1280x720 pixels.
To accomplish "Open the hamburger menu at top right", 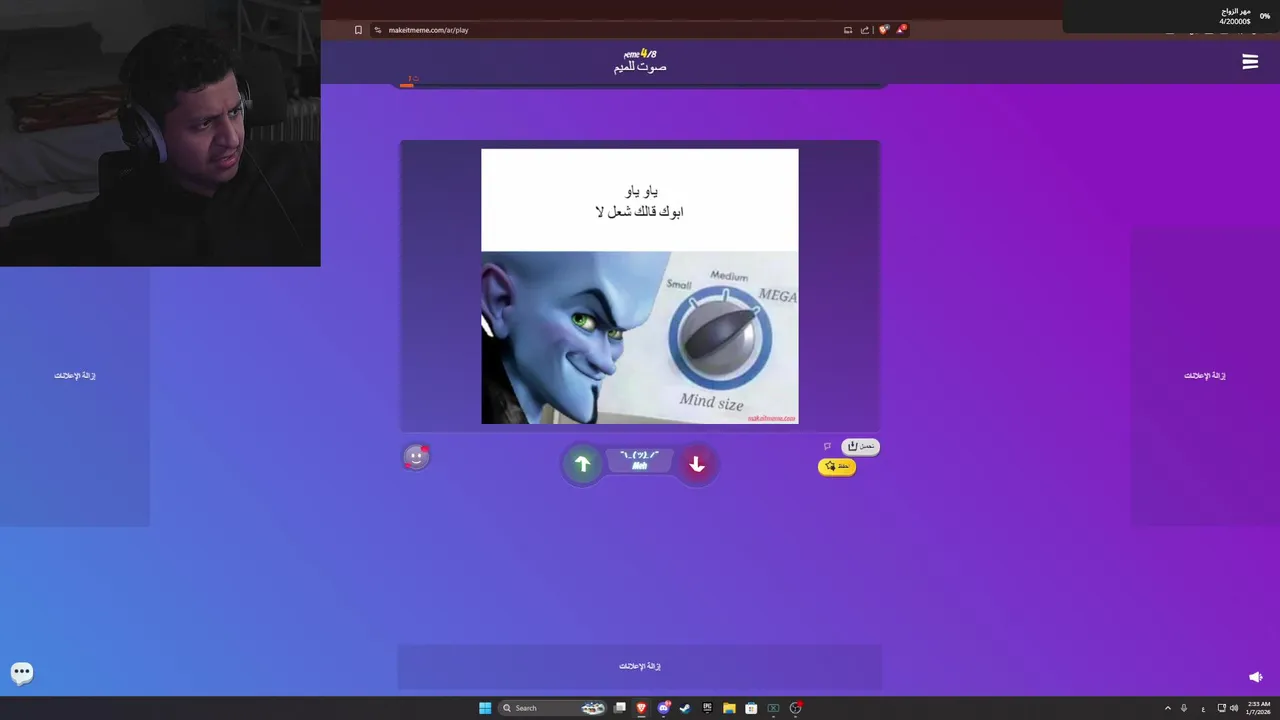I will [1250, 62].
